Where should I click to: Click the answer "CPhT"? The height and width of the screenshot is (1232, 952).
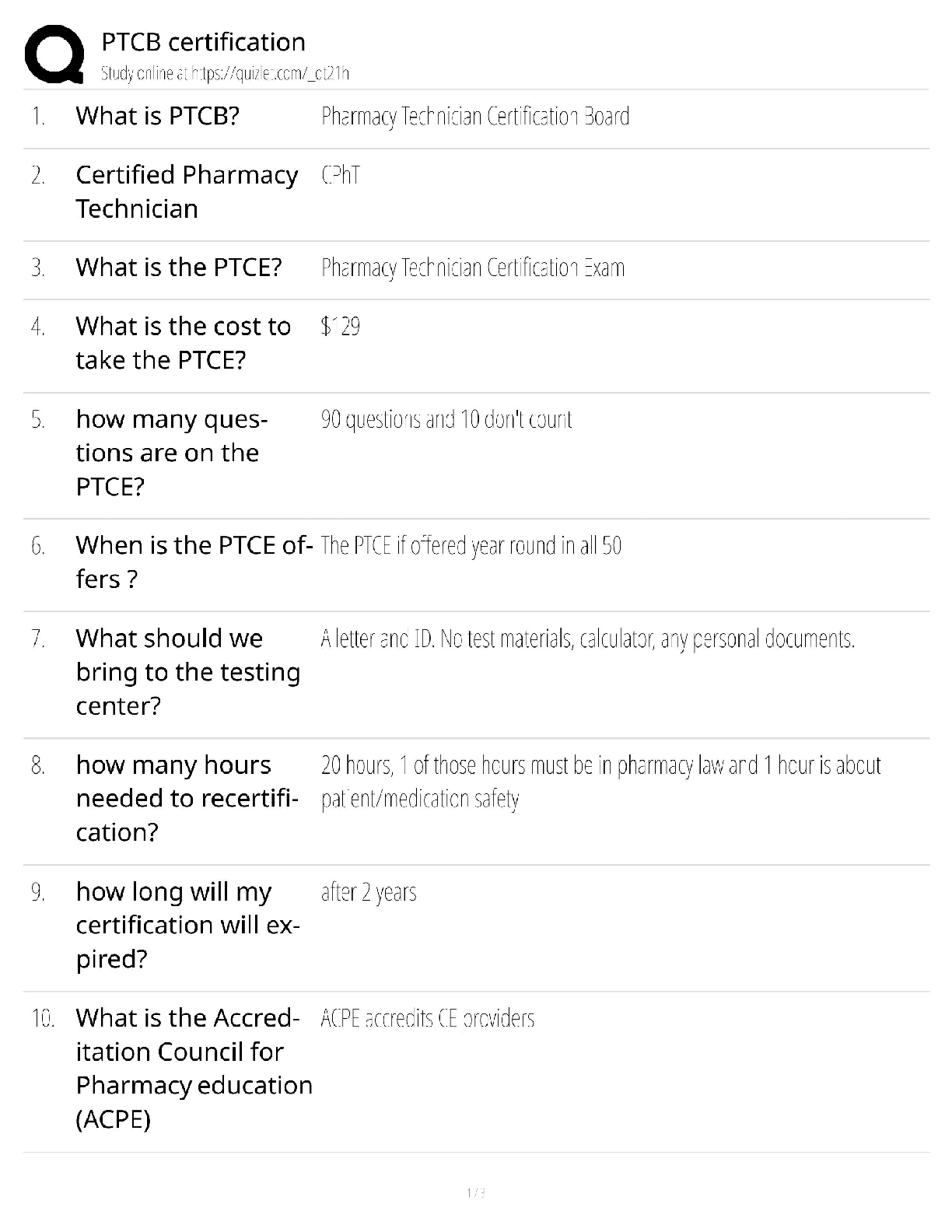pos(341,175)
